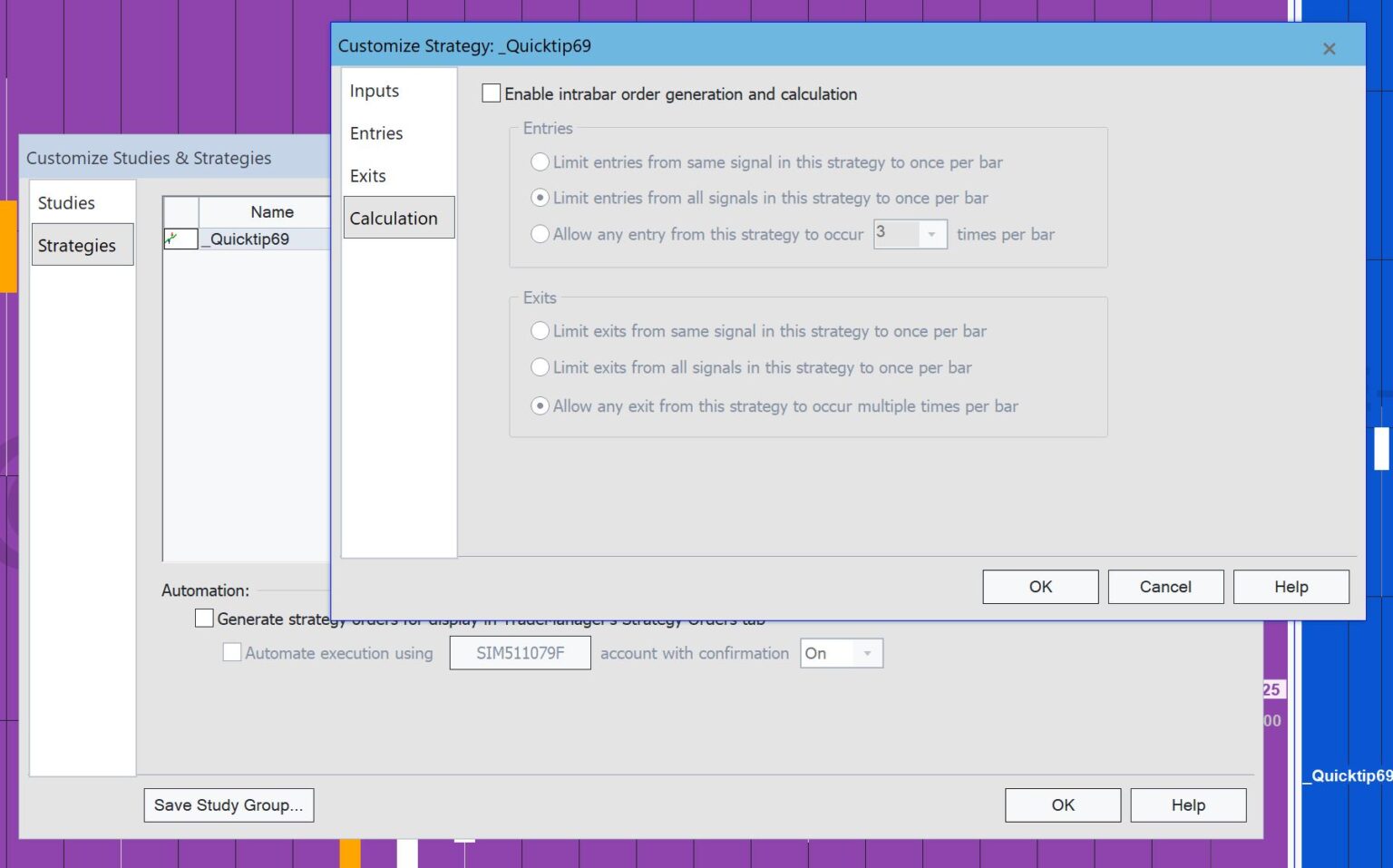Open the Exits settings tab
The image size is (1393, 868).
[367, 175]
